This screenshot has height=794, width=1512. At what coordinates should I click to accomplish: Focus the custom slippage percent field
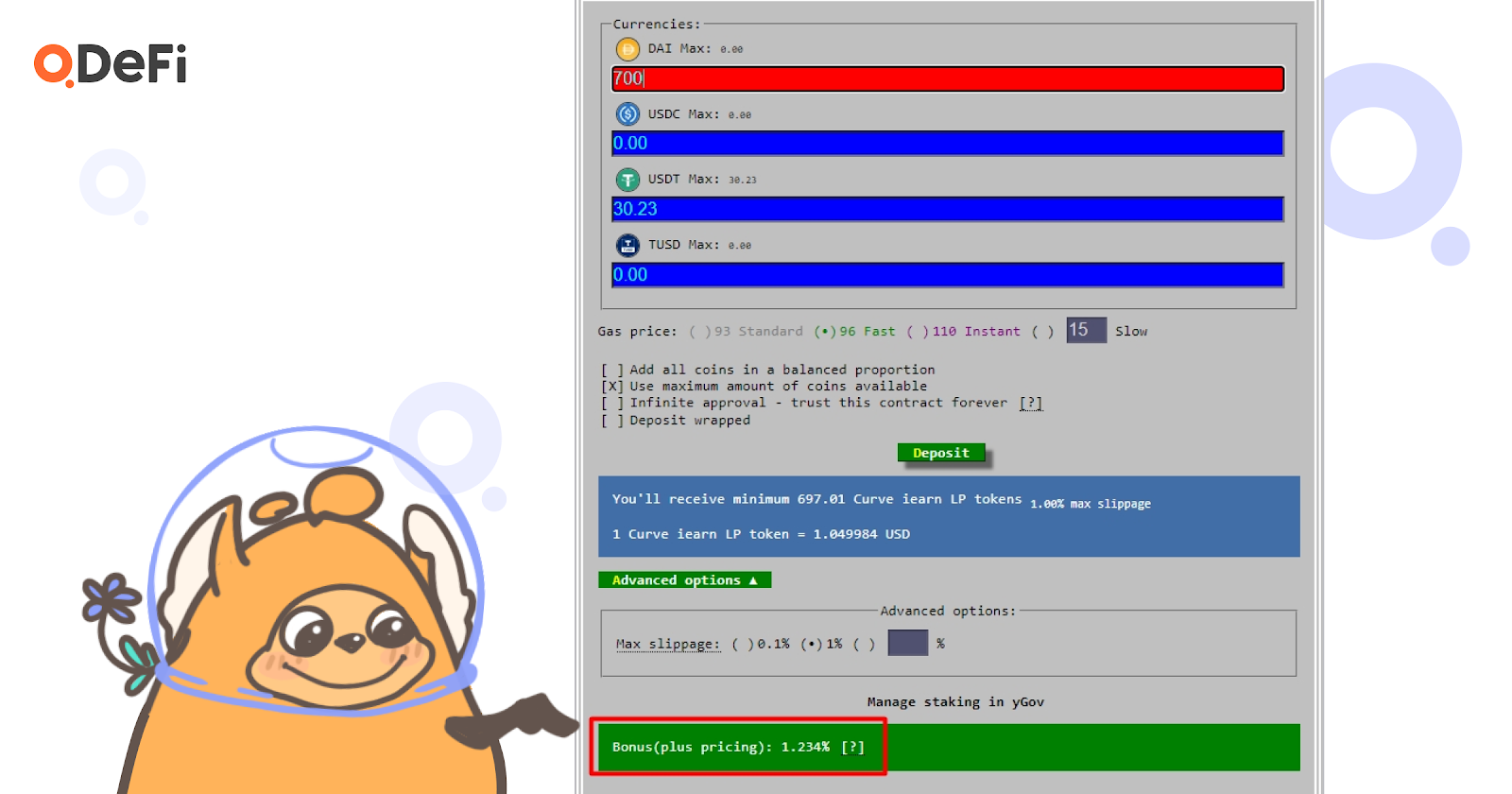point(908,643)
